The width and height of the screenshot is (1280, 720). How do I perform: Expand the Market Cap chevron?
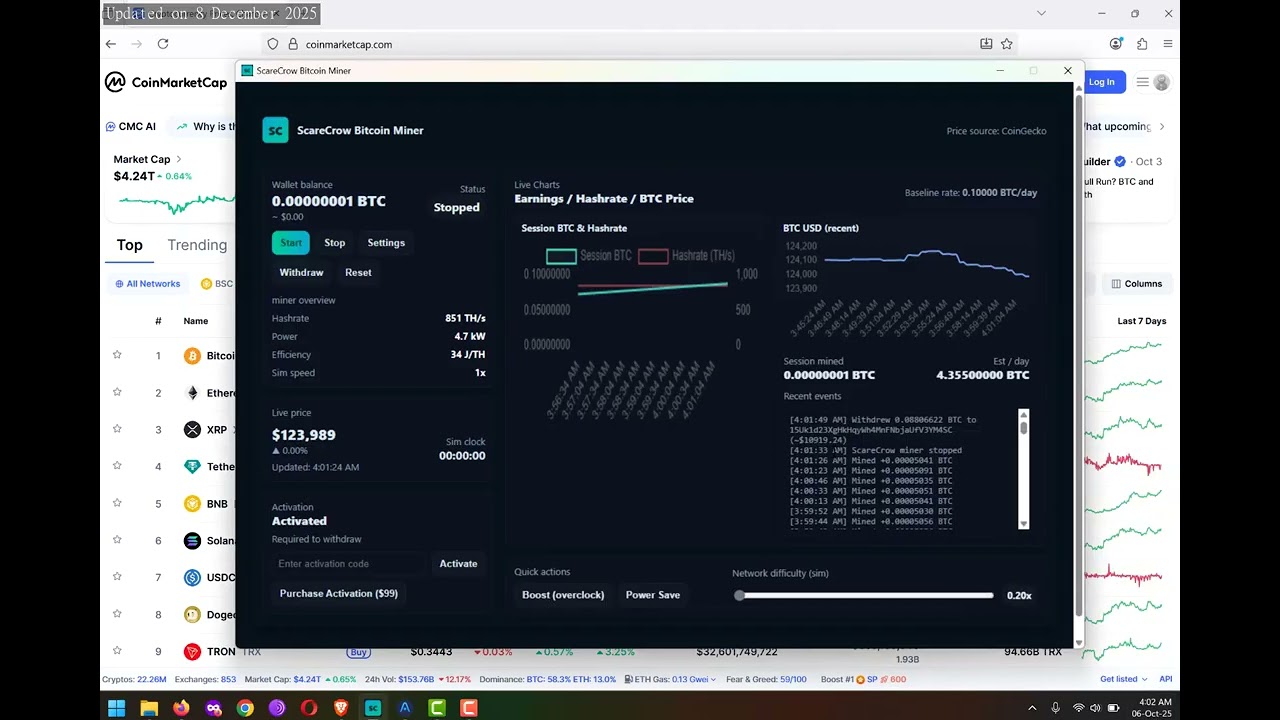179,159
